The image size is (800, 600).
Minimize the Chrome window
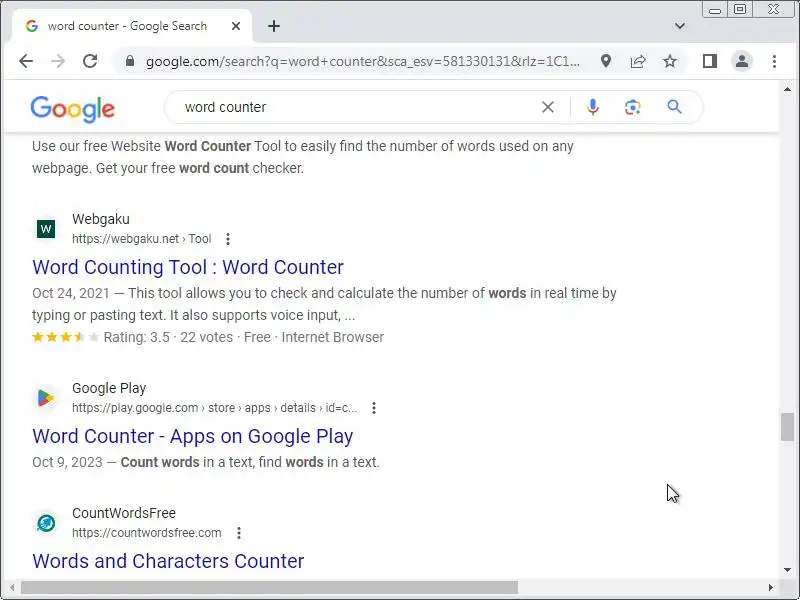coord(715,10)
